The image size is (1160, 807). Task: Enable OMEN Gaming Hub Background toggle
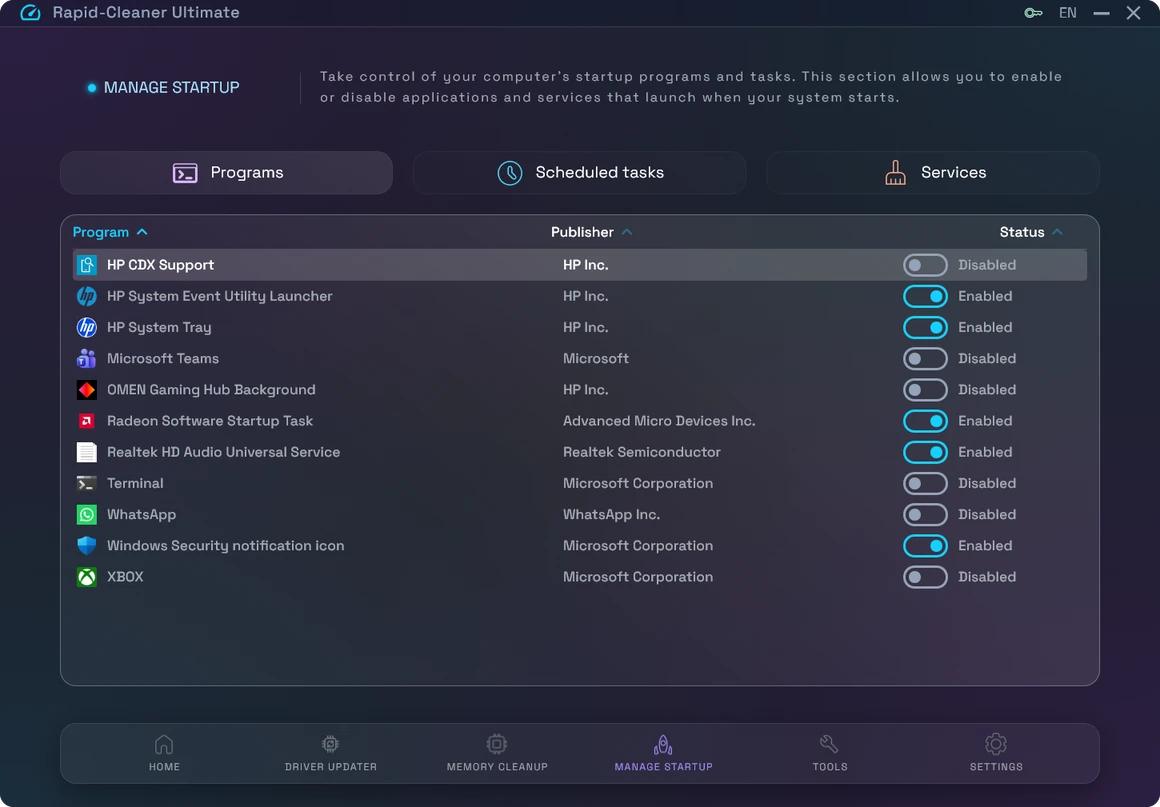click(x=925, y=389)
